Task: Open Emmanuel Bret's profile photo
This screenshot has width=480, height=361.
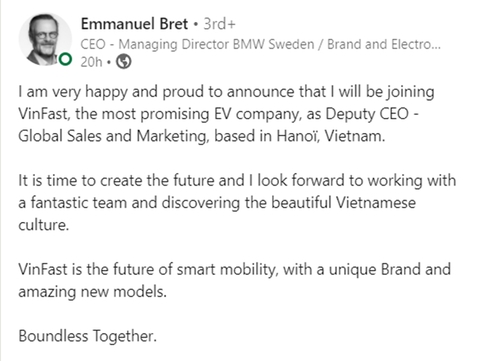Action: click(x=45, y=40)
